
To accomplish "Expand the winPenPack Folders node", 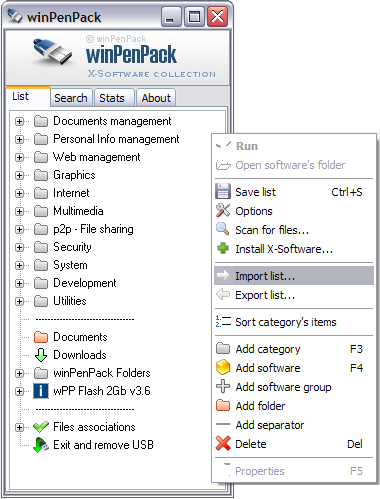I will tap(20, 374).
